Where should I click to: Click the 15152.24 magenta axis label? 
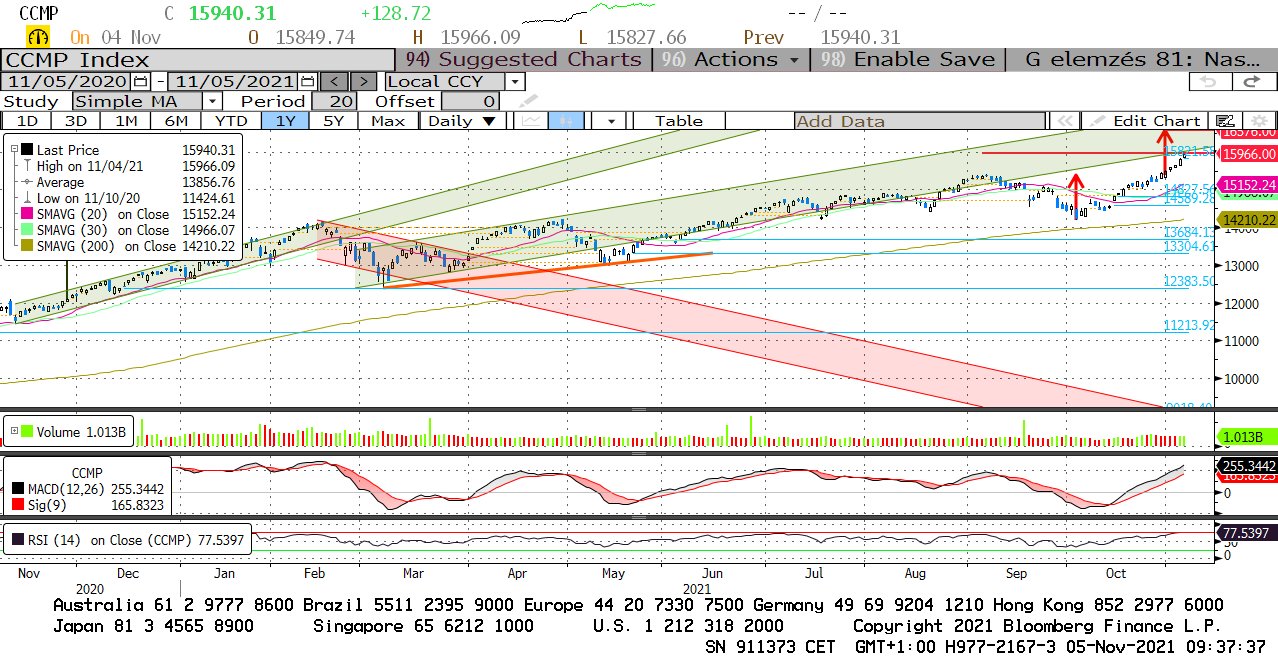click(x=1248, y=185)
